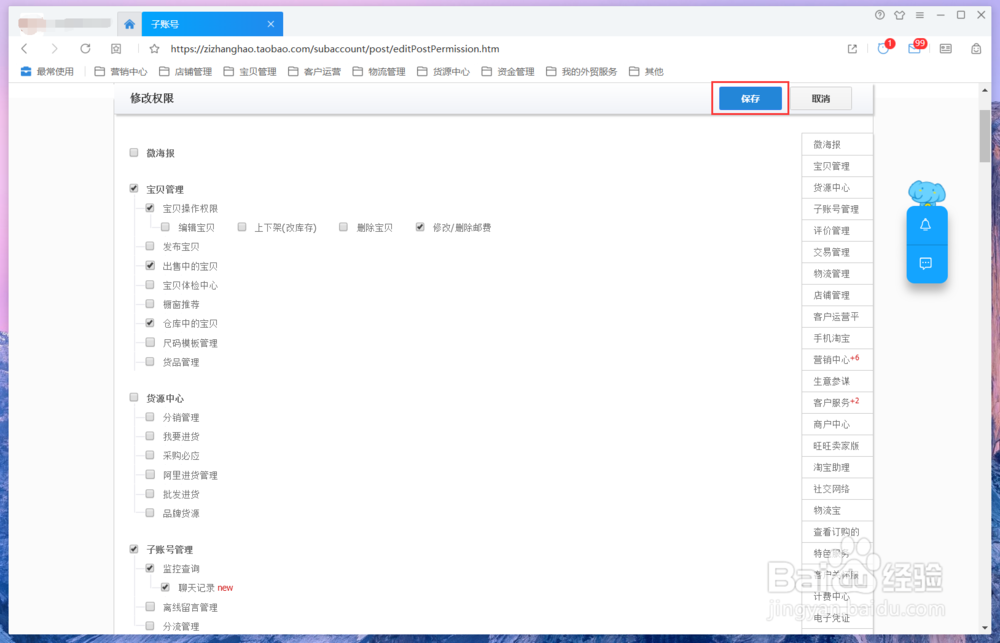Image resolution: width=1000 pixels, height=643 pixels.
Task: Click the scrollbar down arrow
Action: click(x=985, y=628)
